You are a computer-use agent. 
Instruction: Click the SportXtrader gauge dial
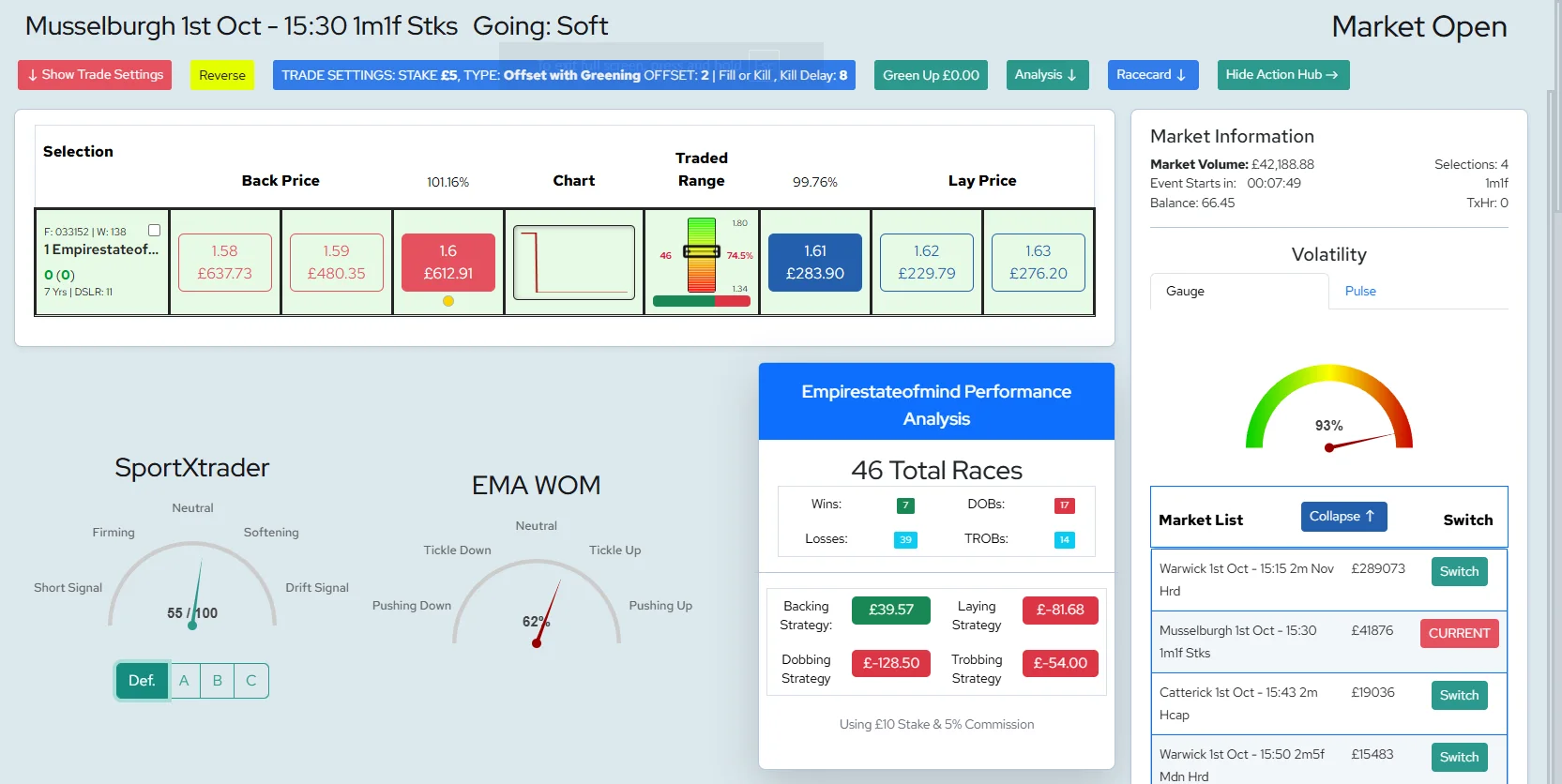coord(192,585)
